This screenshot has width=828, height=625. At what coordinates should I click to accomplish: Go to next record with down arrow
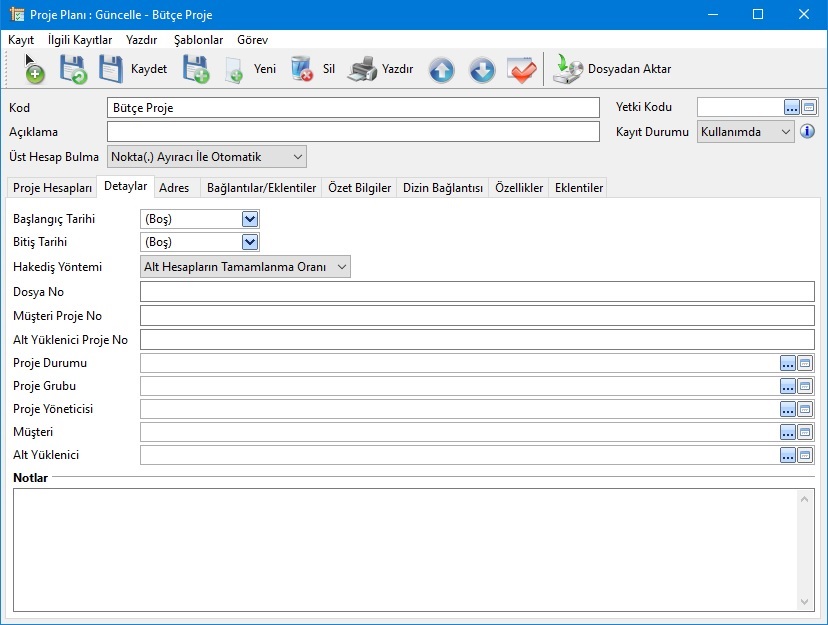pos(481,70)
